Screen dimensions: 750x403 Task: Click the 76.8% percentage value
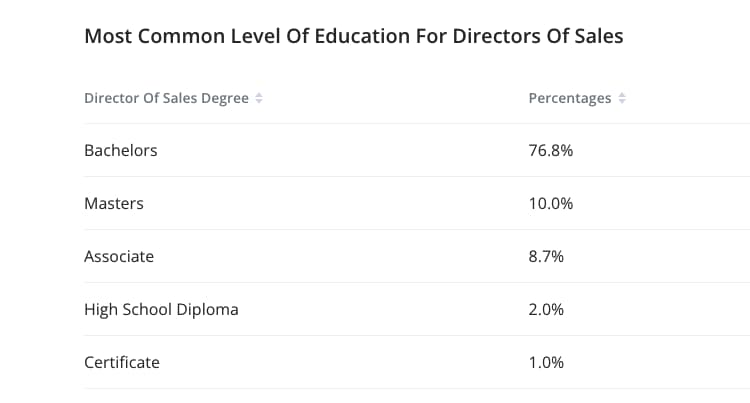coord(550,150)
